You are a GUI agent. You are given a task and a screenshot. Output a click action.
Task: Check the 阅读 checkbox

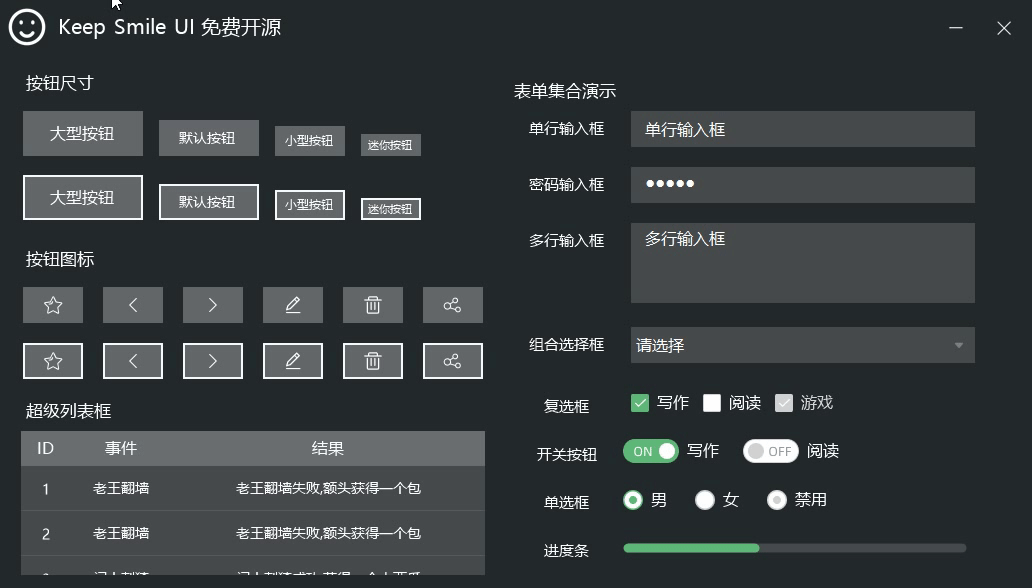712,402
